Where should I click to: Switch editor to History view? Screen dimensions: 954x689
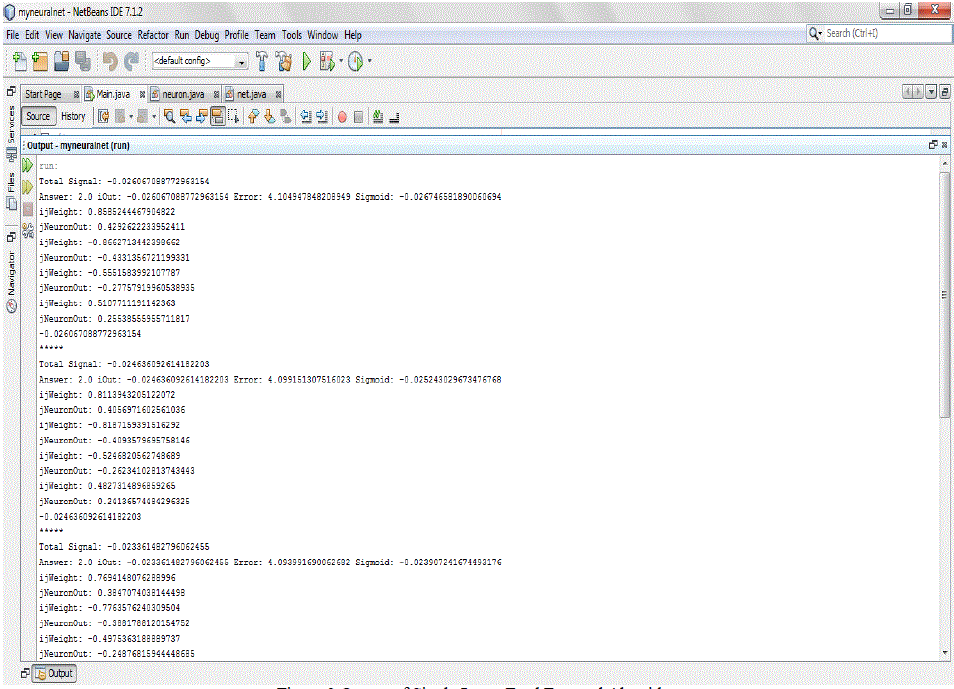73,116
